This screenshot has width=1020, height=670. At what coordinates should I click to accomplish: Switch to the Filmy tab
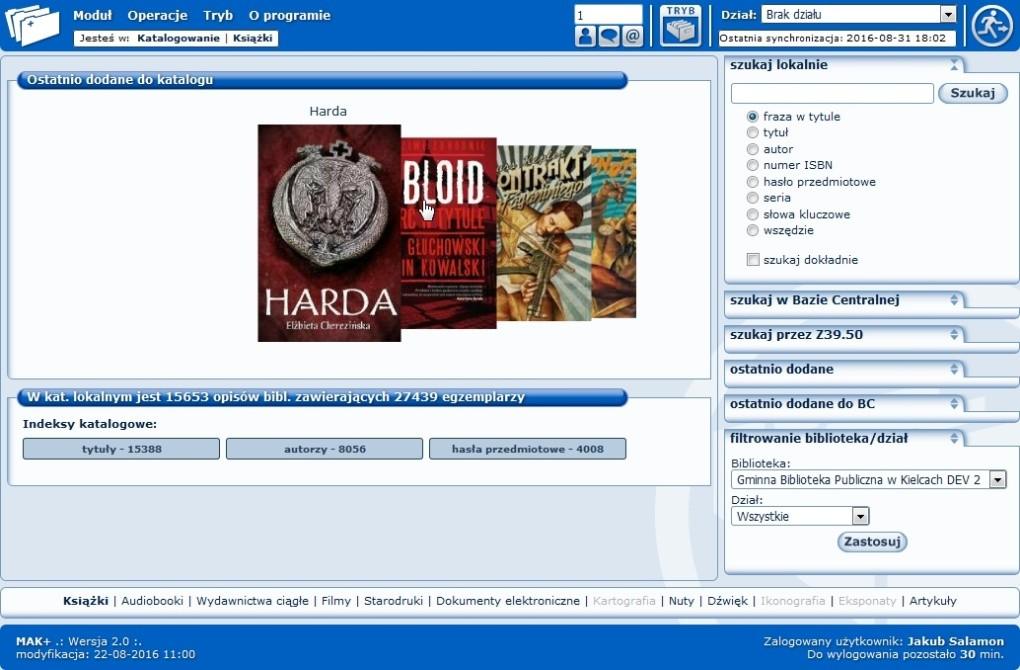(336, 601)
